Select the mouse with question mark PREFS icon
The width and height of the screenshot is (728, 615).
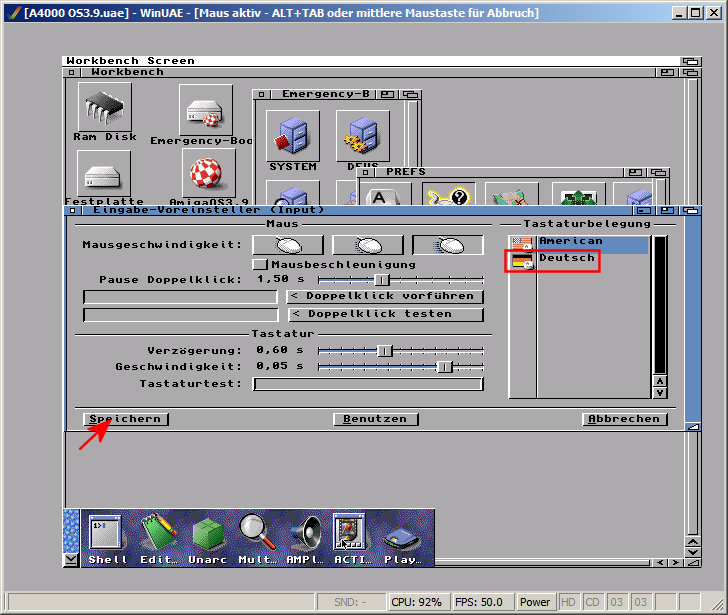[449, 194]
